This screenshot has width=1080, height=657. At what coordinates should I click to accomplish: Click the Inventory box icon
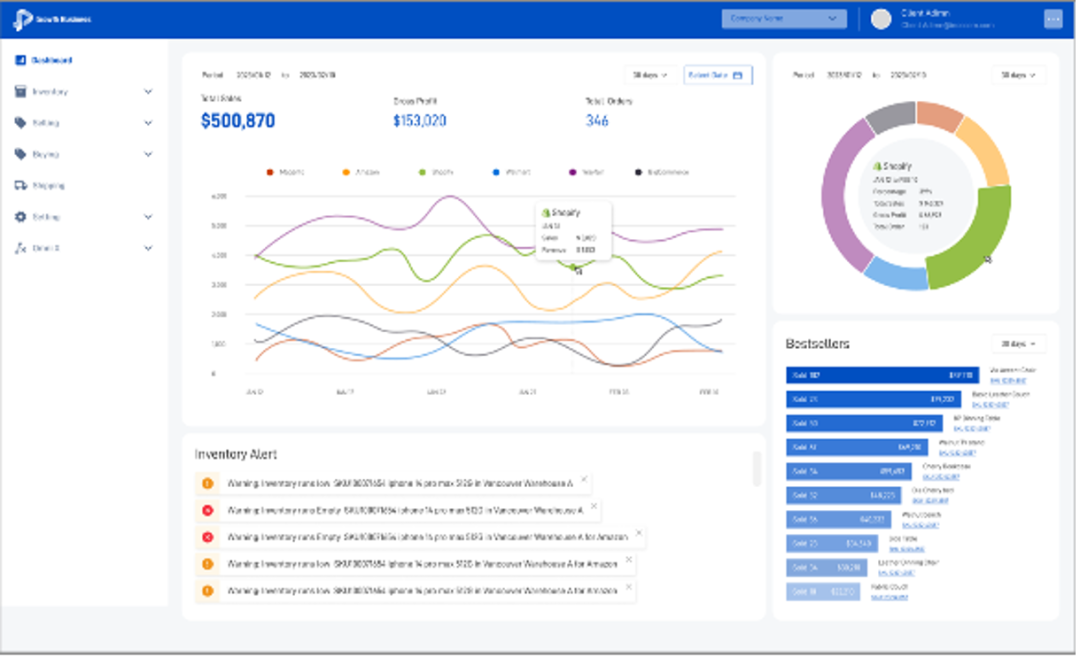[21, 92]
